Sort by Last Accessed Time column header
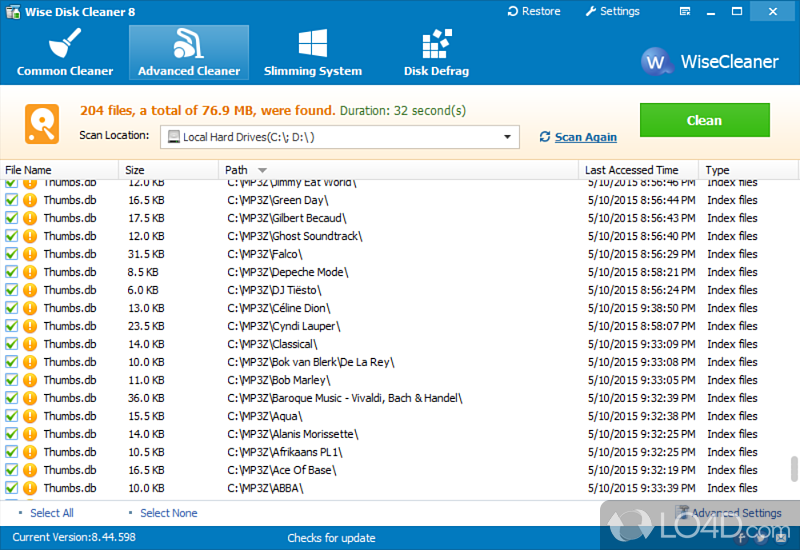The image size is (800, 550). (631, 170)
